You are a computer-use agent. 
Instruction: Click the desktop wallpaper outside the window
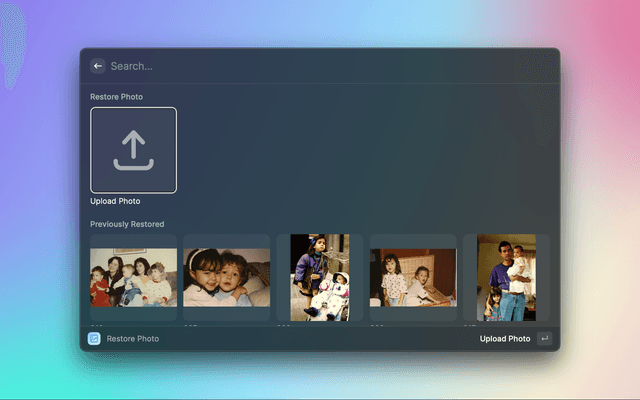(600, 200)
